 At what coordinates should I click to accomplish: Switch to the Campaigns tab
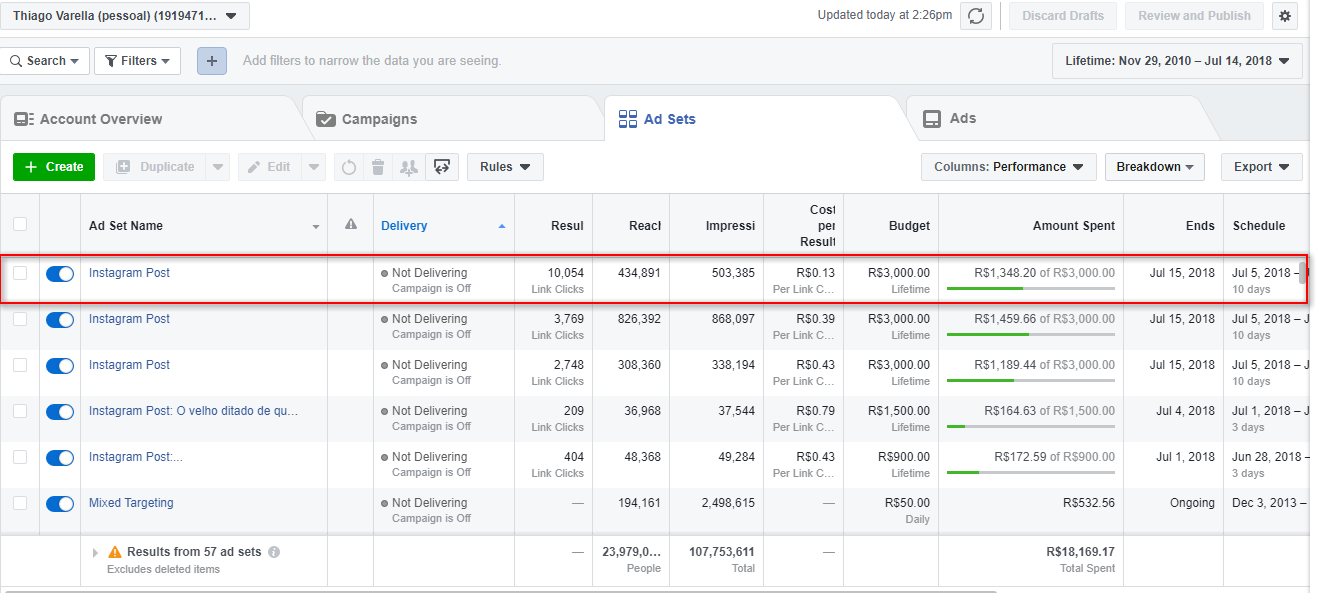(379, 119)
